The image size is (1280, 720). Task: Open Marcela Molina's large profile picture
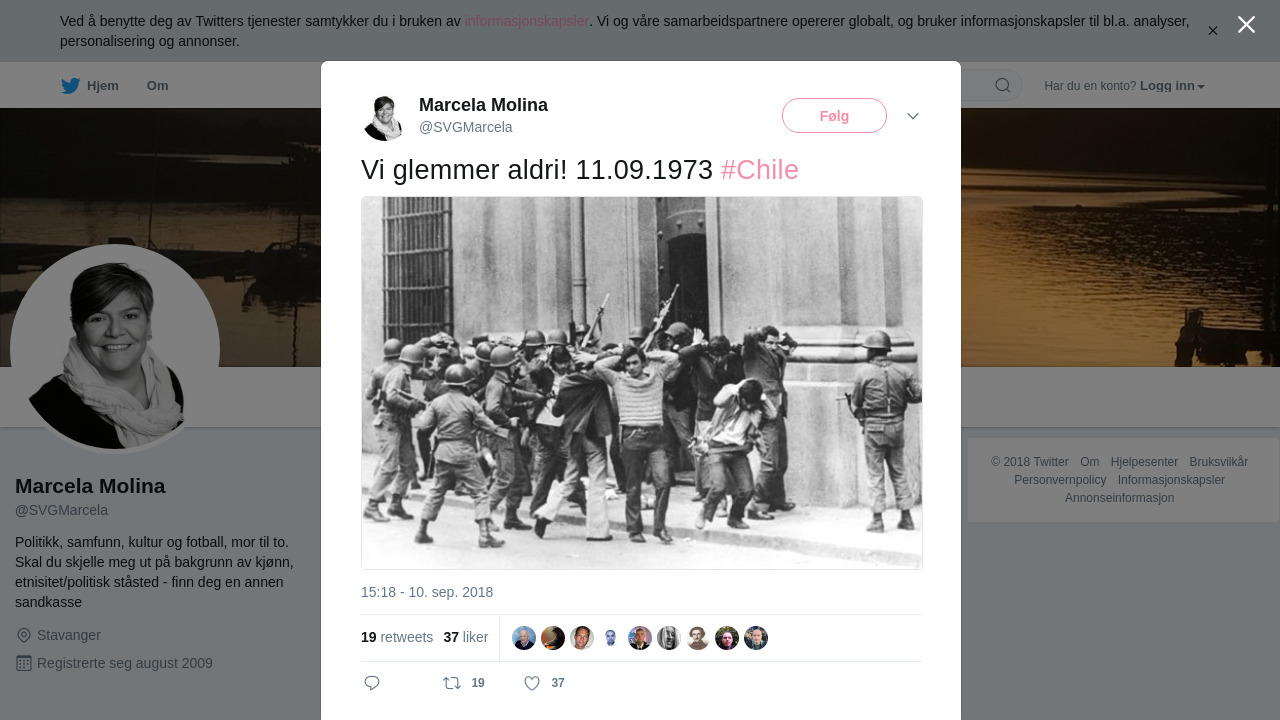115,349
